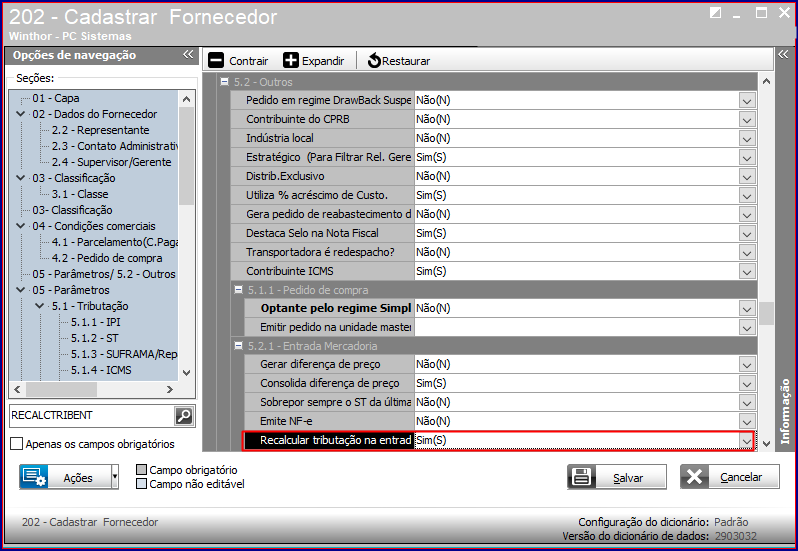Open the Gerar diferença de preço dropdown
Viewport: 798px width, 551px height.
point(747,364)
